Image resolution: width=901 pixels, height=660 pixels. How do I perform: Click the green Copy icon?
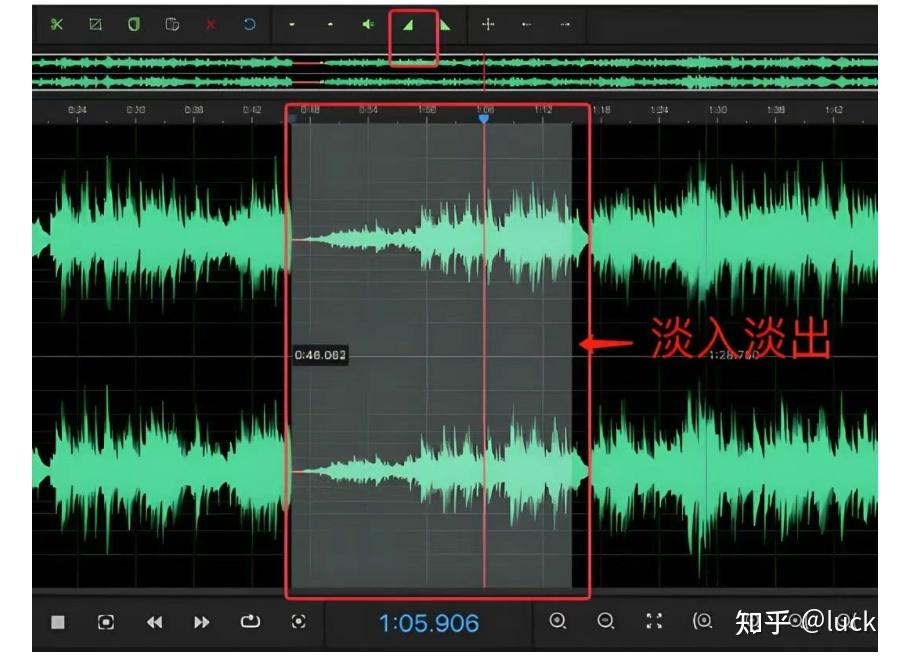tap(134, 24)
